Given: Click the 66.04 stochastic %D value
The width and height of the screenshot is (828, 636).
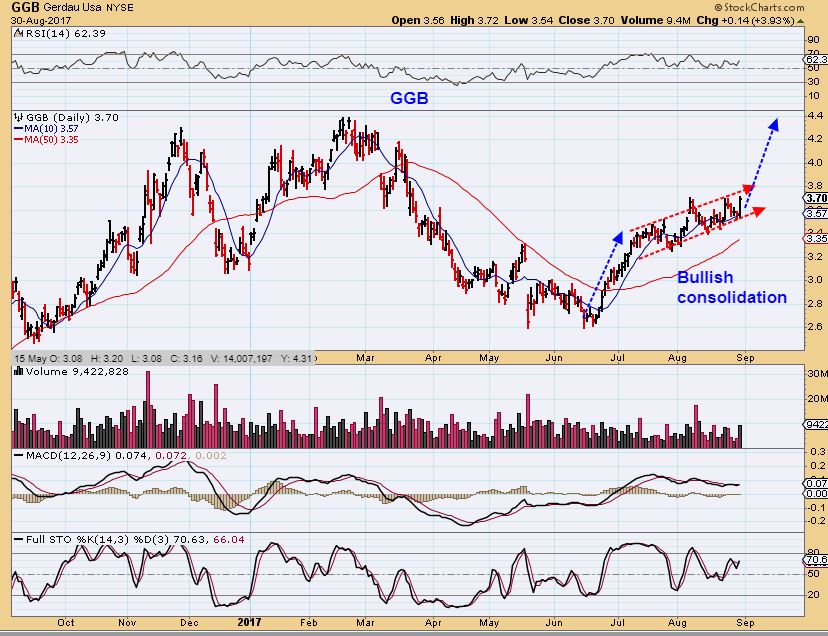Looking at the screenshot, I should click(228, 540).
